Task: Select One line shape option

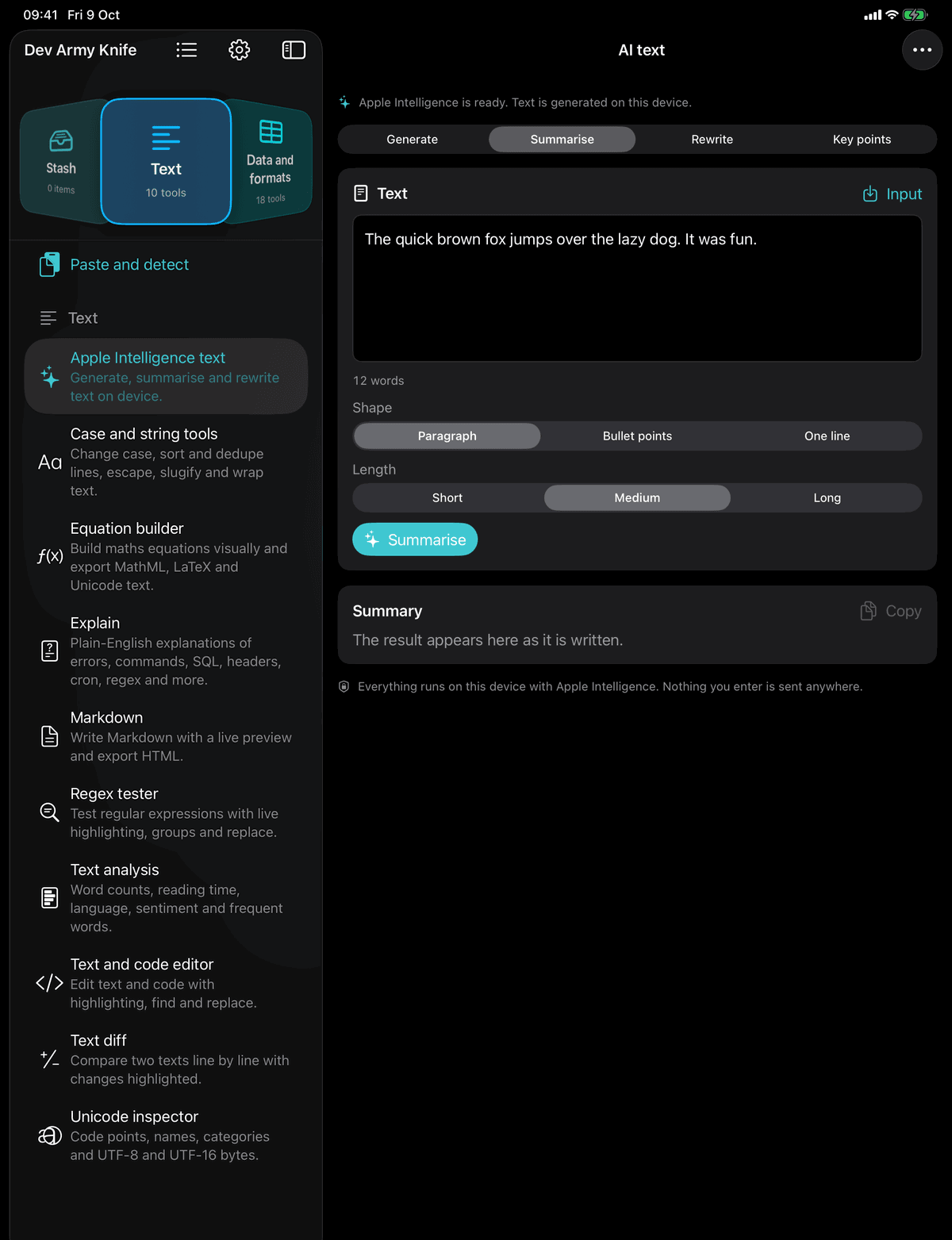Action: (x=827, y=436)
